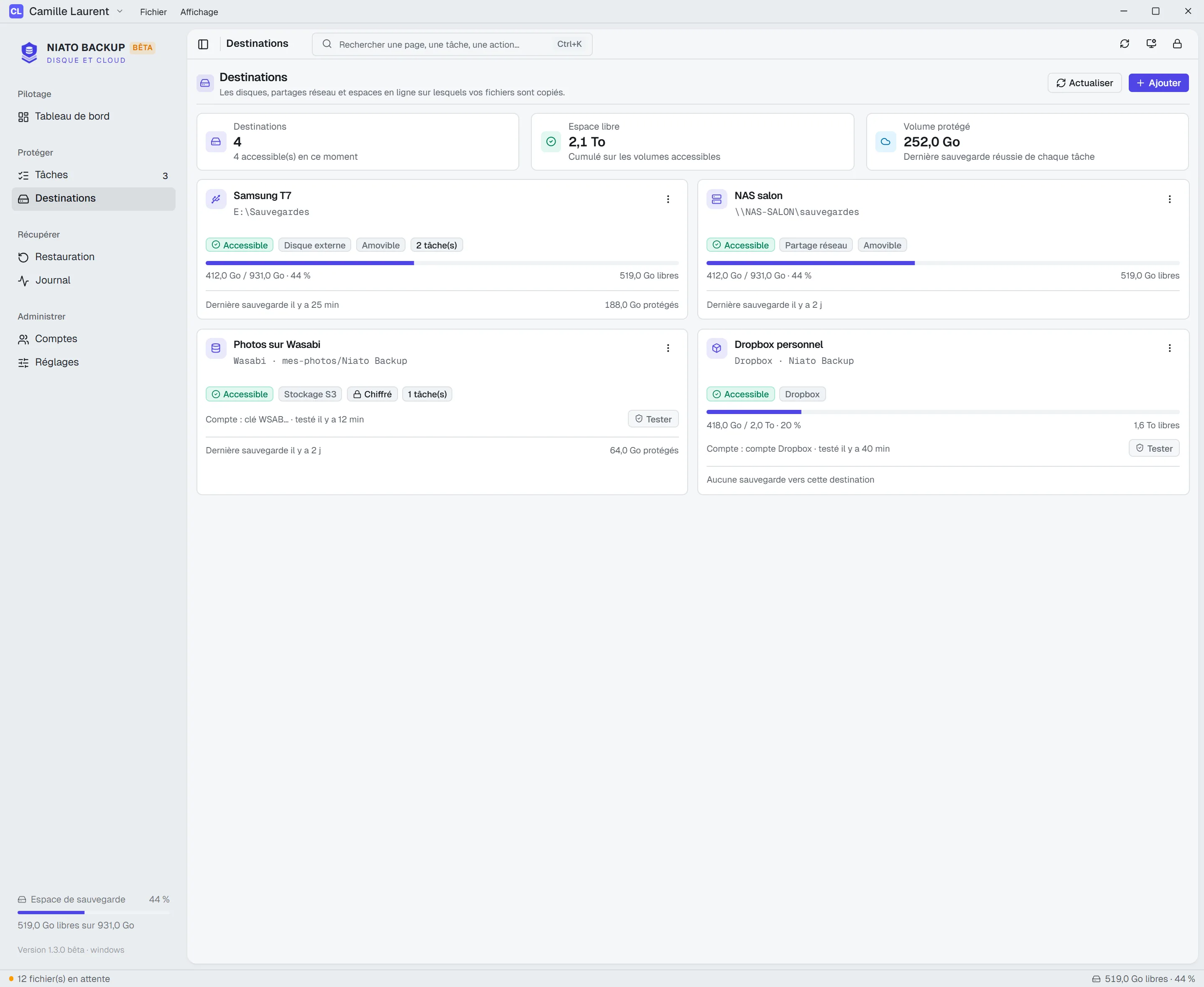Click the Photos sur Wasabi database icon
Screen dimensions: 1204x987
[x=216, y=348]
